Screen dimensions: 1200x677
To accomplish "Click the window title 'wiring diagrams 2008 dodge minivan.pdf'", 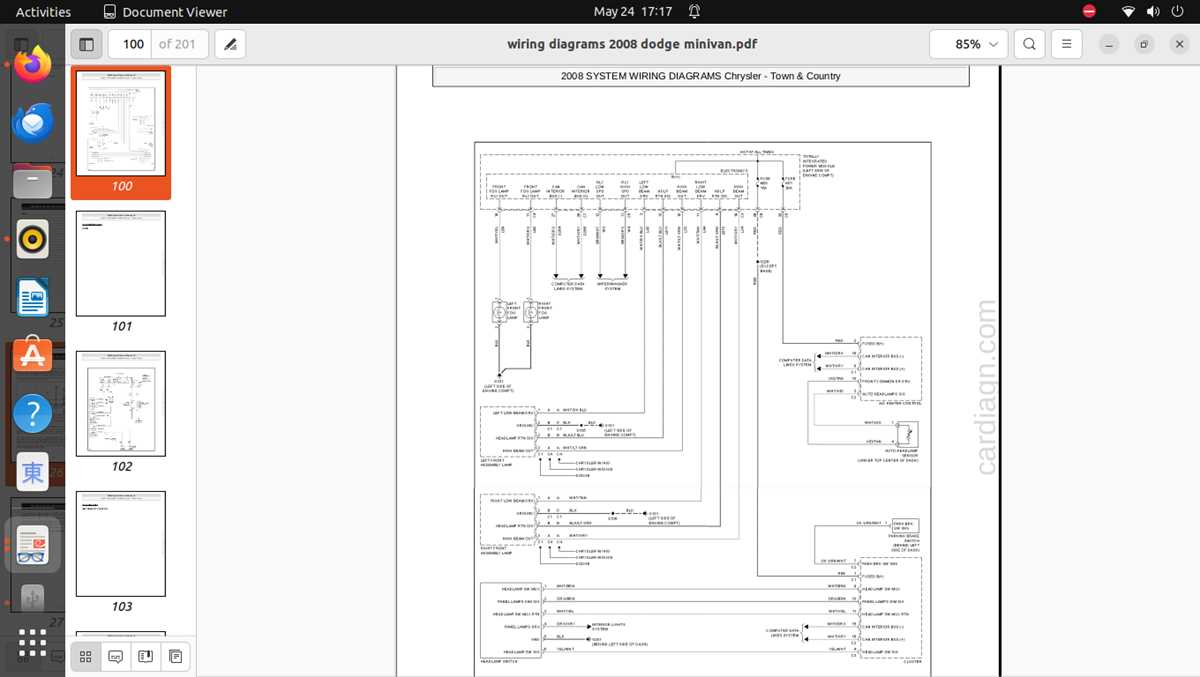I will pos(632,44).
